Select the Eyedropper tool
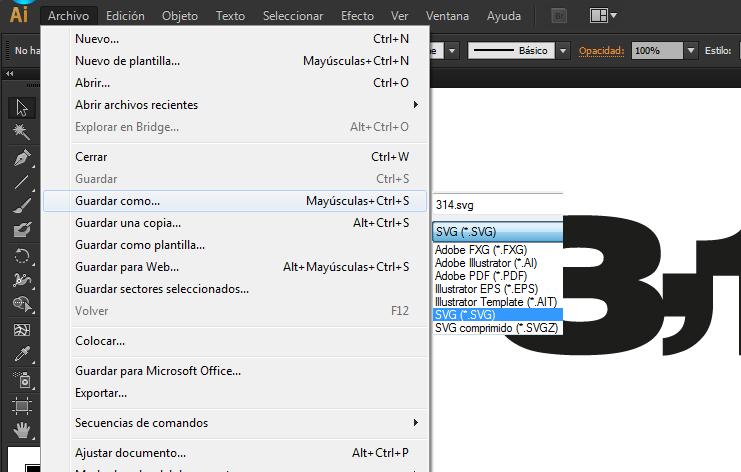The width and height of the screenshot is (741, 472). pos(21,354)
